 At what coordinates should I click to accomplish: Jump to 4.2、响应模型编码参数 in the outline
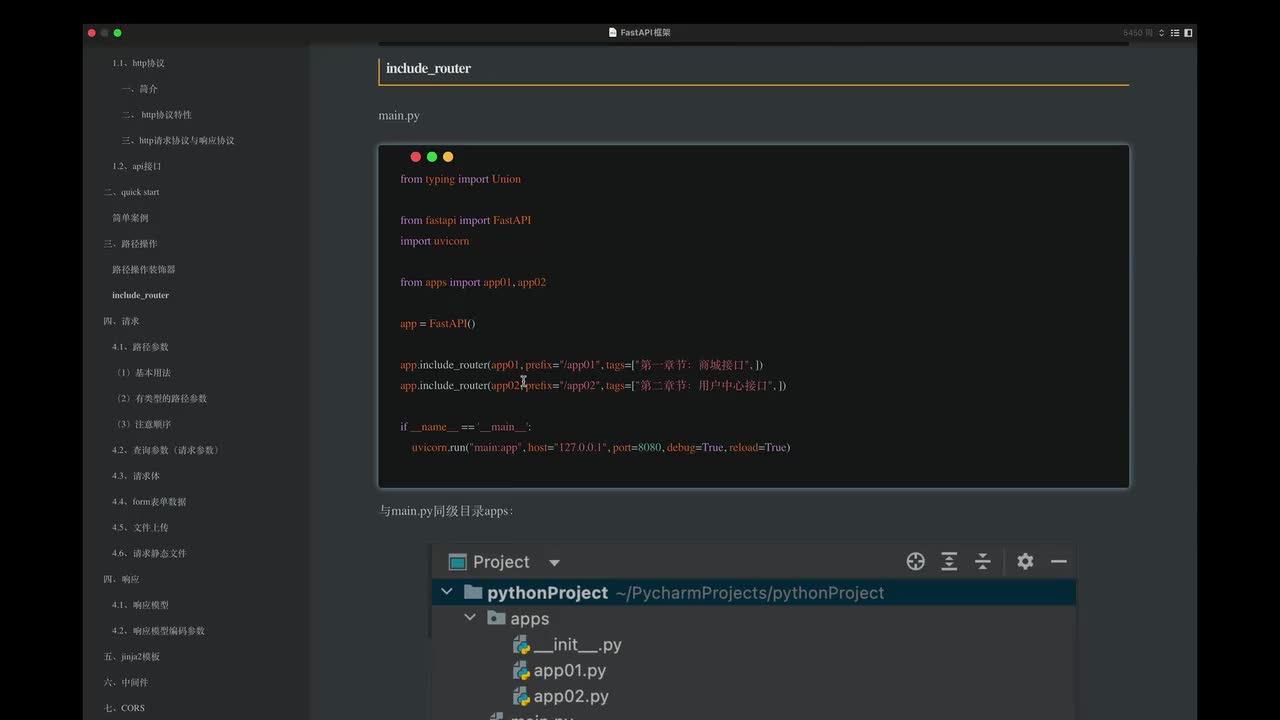pos(158,631)
